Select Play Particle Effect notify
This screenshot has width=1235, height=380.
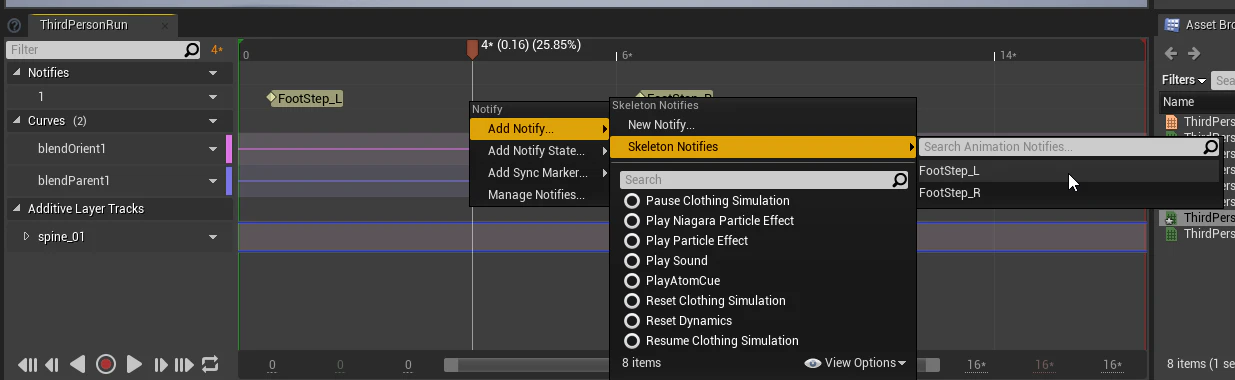click(x=686, y=241)
